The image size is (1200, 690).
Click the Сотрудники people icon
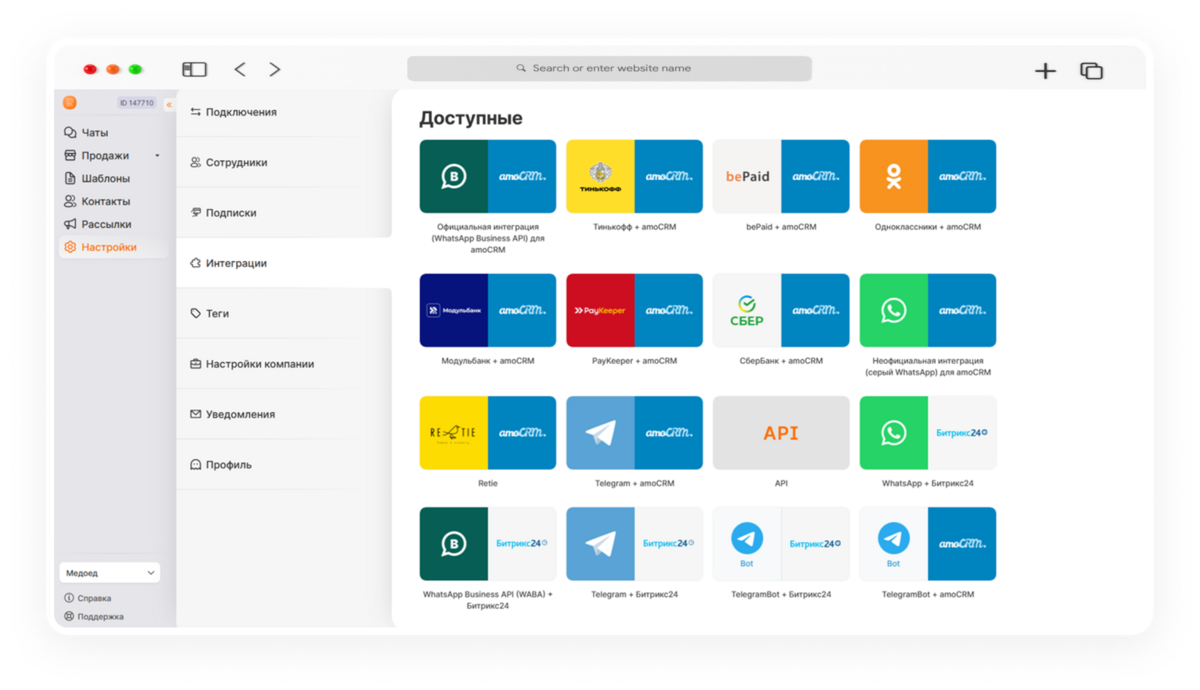point(196,162)
